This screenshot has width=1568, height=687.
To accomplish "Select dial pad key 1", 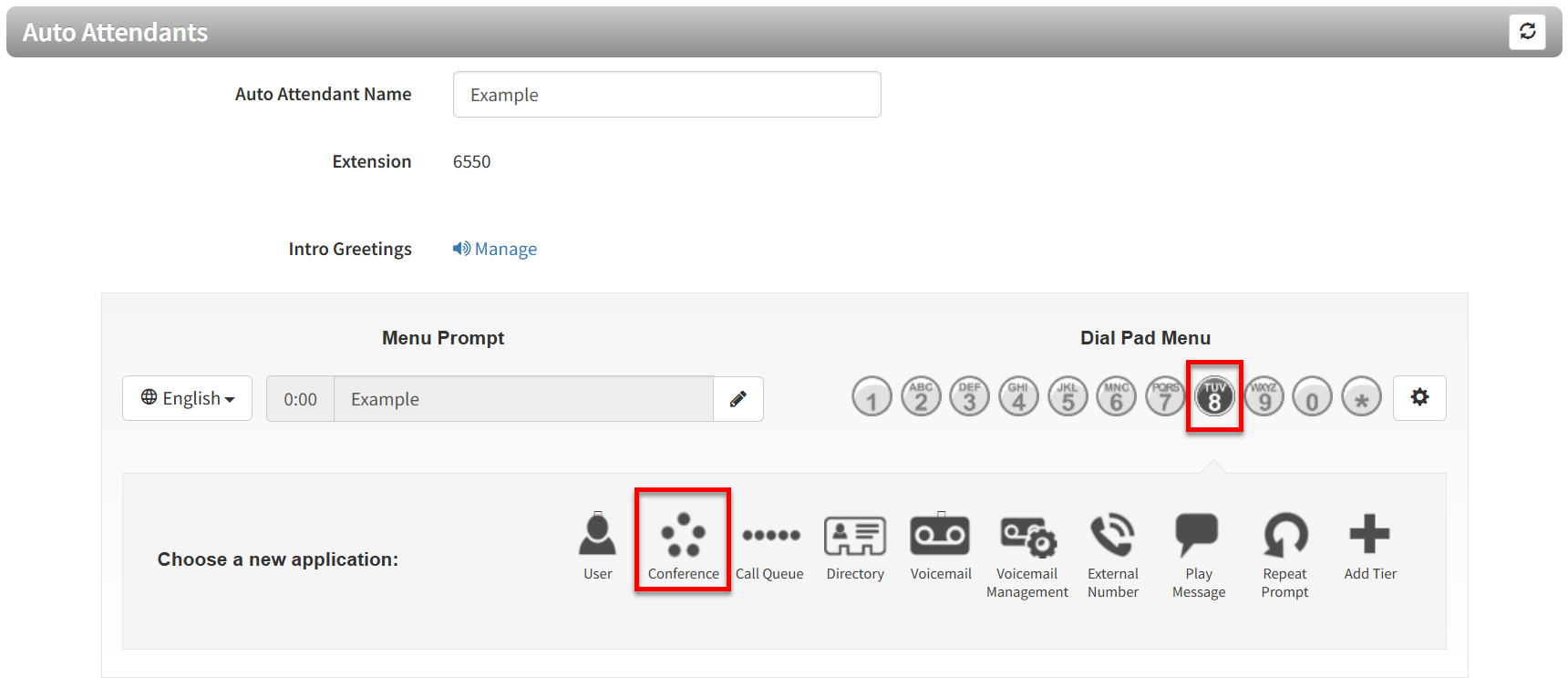I will tap(872, 397).
